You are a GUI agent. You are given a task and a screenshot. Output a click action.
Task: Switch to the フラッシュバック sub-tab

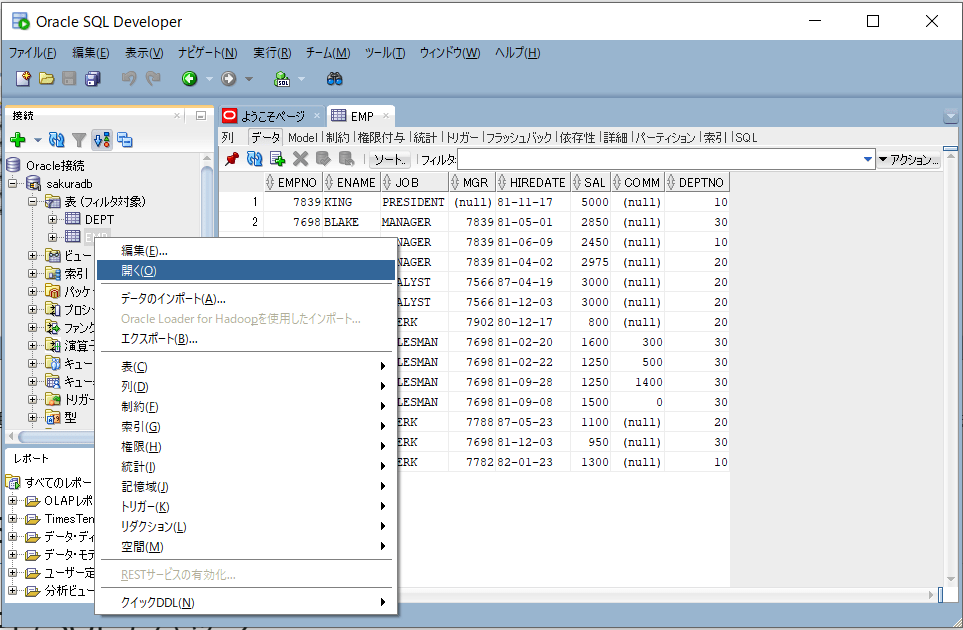[x=519, y=138]
